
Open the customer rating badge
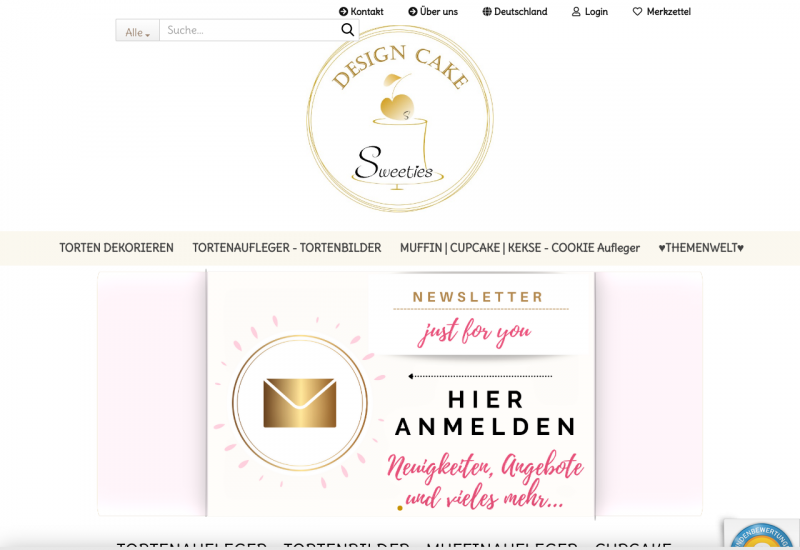pyautogui.click(x=762, y=536)
